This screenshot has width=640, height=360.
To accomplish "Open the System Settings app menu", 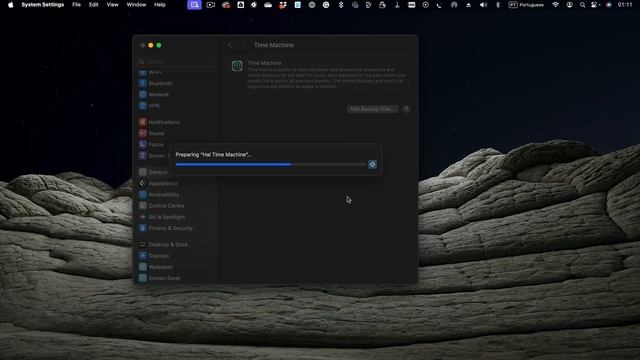I will tap(43, 5).
